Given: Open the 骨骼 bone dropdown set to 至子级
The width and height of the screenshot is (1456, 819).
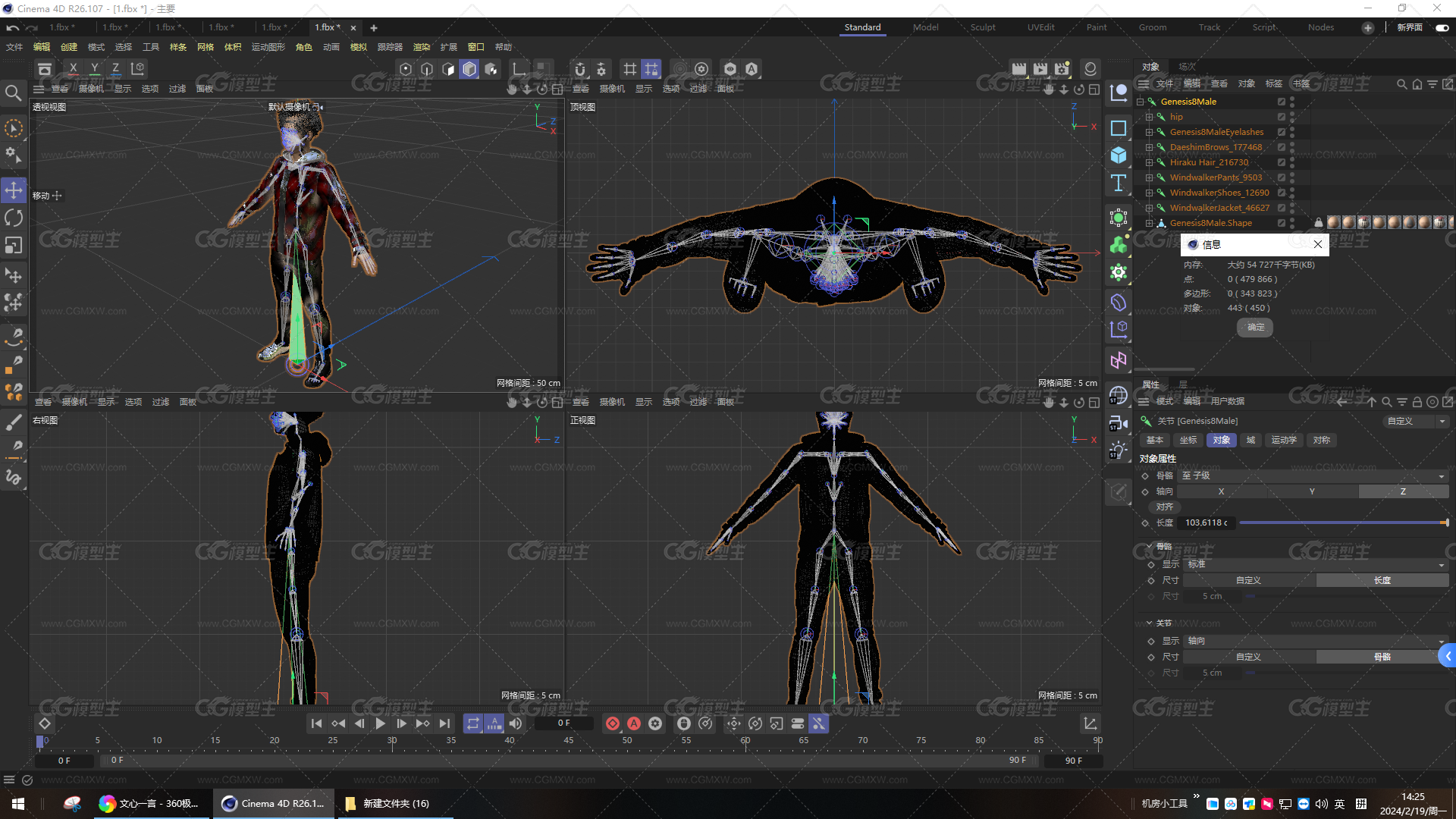Looking at the screenshot, I should point(1313,475).
